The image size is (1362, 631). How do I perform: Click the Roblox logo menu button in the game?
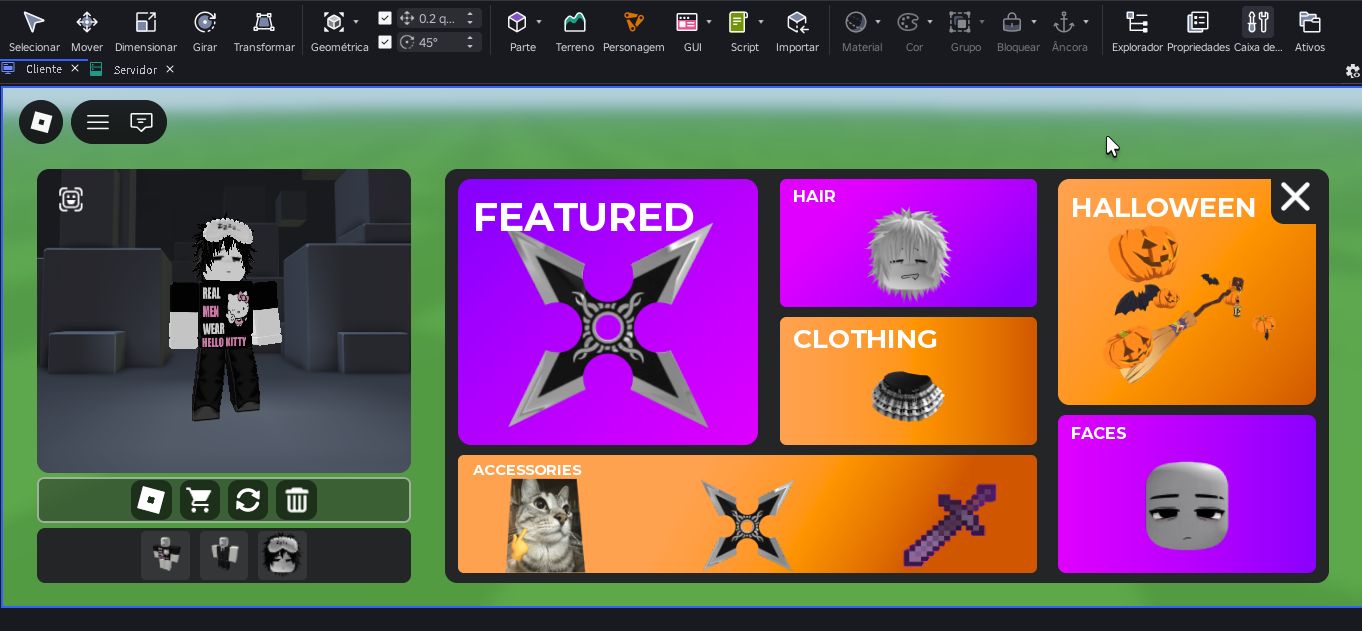[x=41, y=122]
